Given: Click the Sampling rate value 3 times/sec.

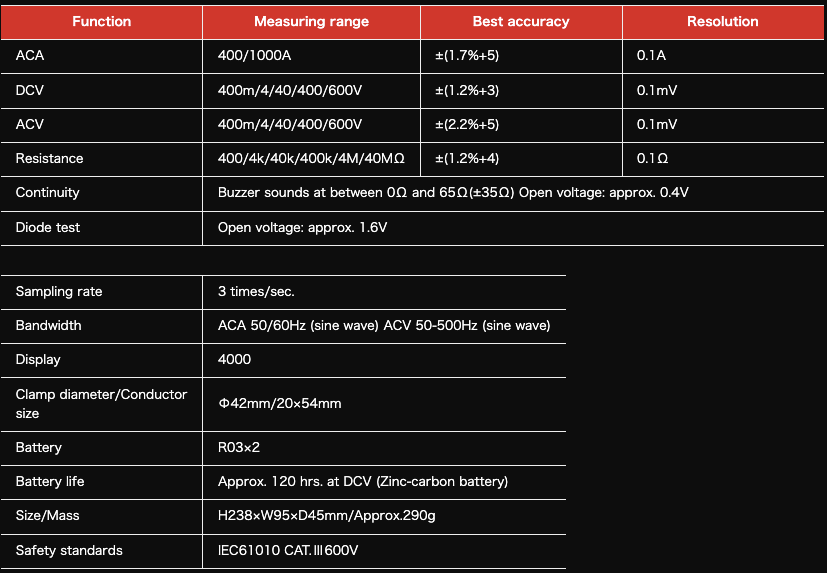Looking at the screenshot, I should (x=256, y=292).
